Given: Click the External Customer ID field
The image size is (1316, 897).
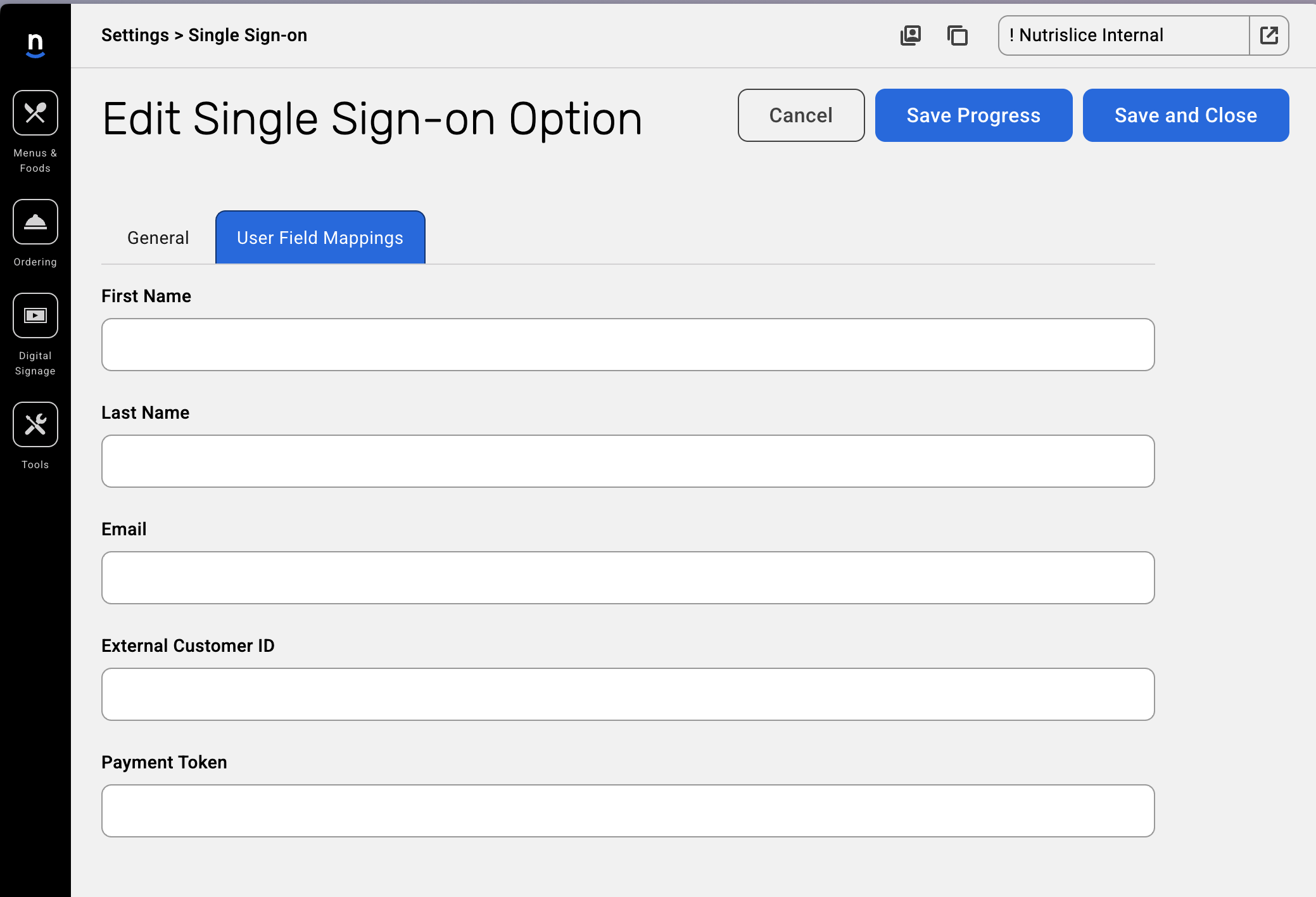Looking at the screenshot, I should pos(628,694).
